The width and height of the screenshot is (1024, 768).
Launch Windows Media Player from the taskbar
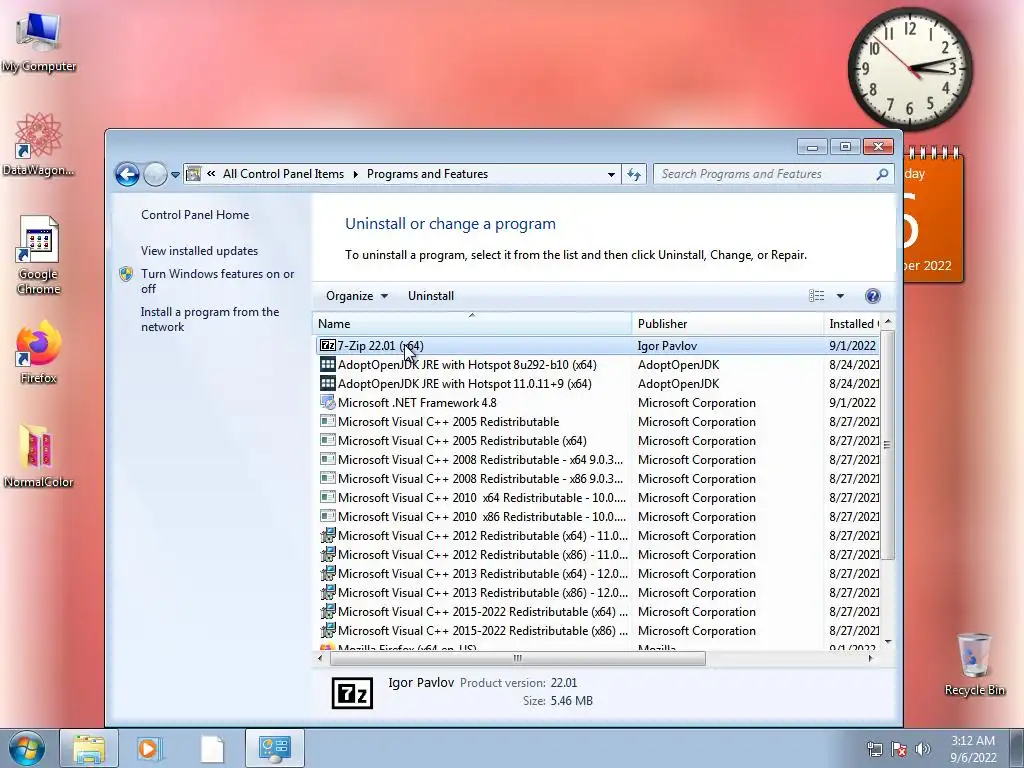[150, 748]
